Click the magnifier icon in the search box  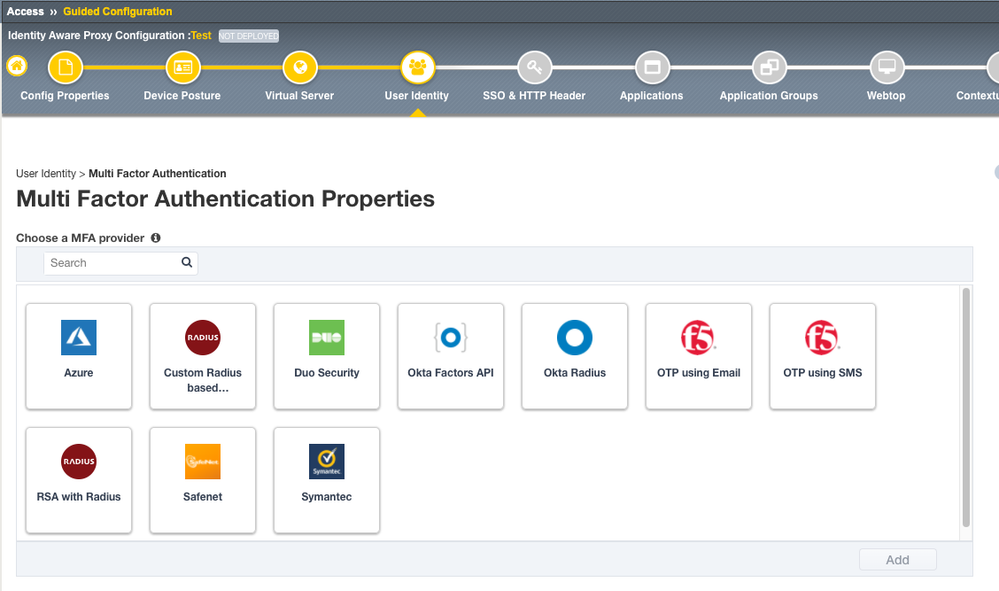[x=187, y=263]
